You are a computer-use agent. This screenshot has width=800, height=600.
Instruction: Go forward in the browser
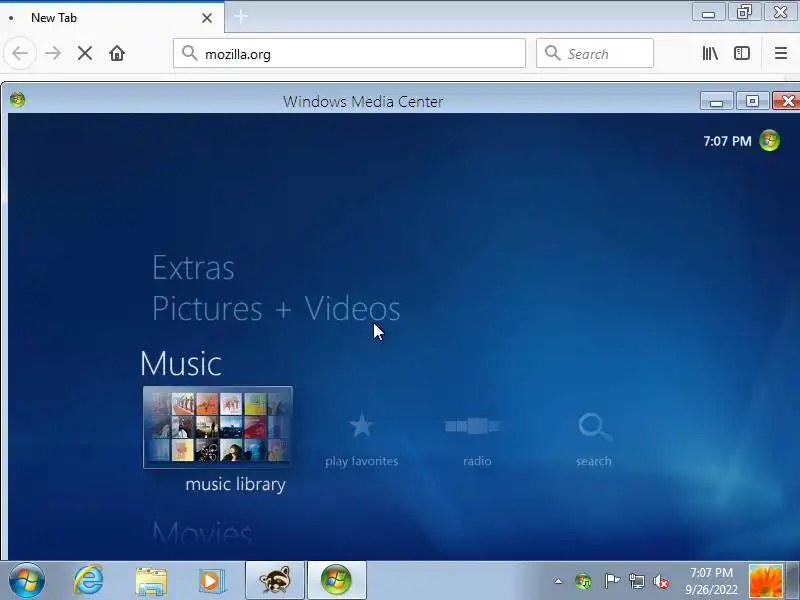tap(53, 53)
